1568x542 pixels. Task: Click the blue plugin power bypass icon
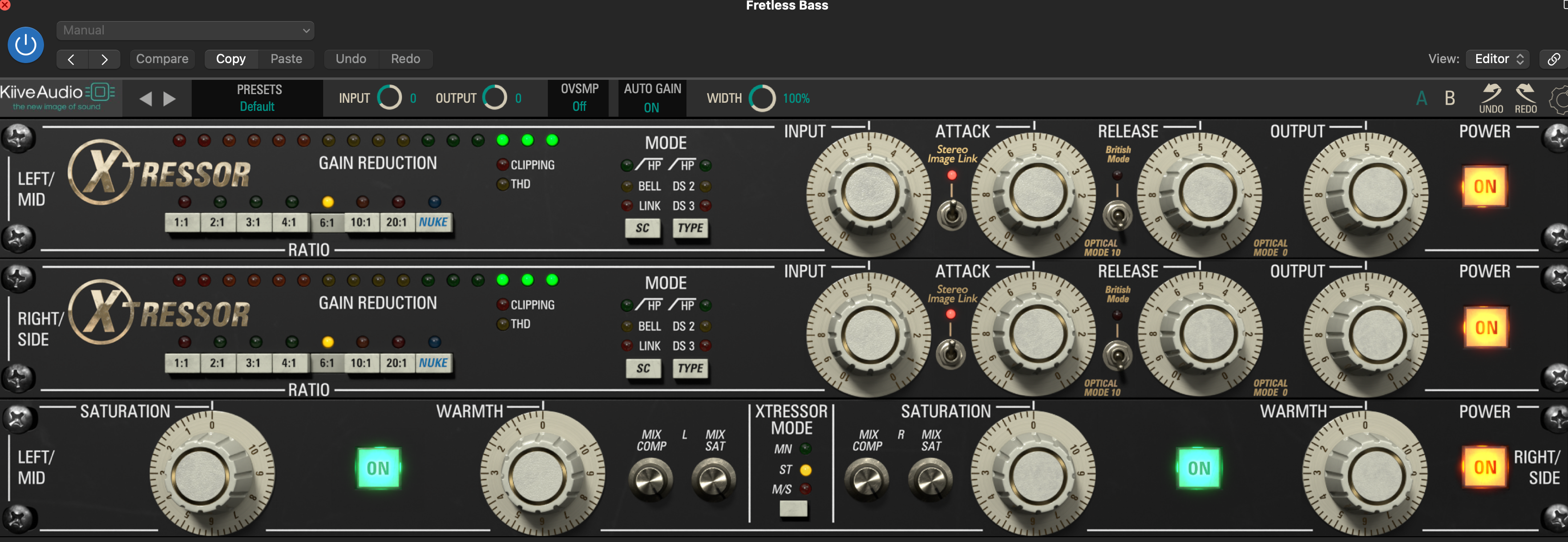[25, 44]
